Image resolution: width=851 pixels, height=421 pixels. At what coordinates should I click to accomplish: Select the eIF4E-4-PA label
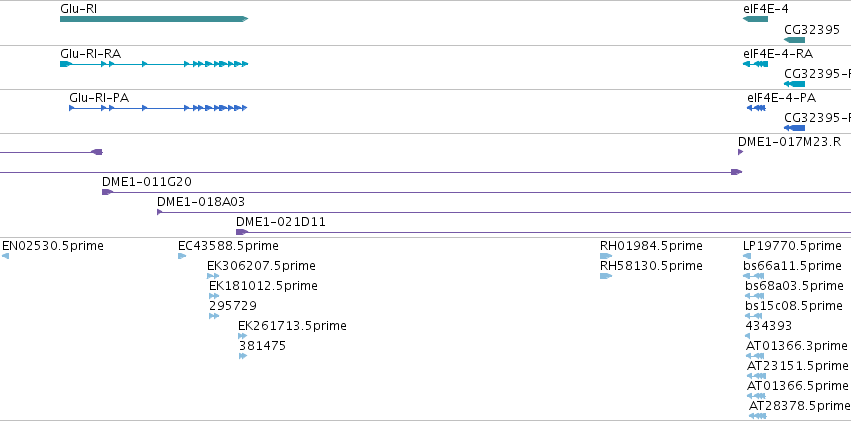pyautogui.click(x=782, y=98)
